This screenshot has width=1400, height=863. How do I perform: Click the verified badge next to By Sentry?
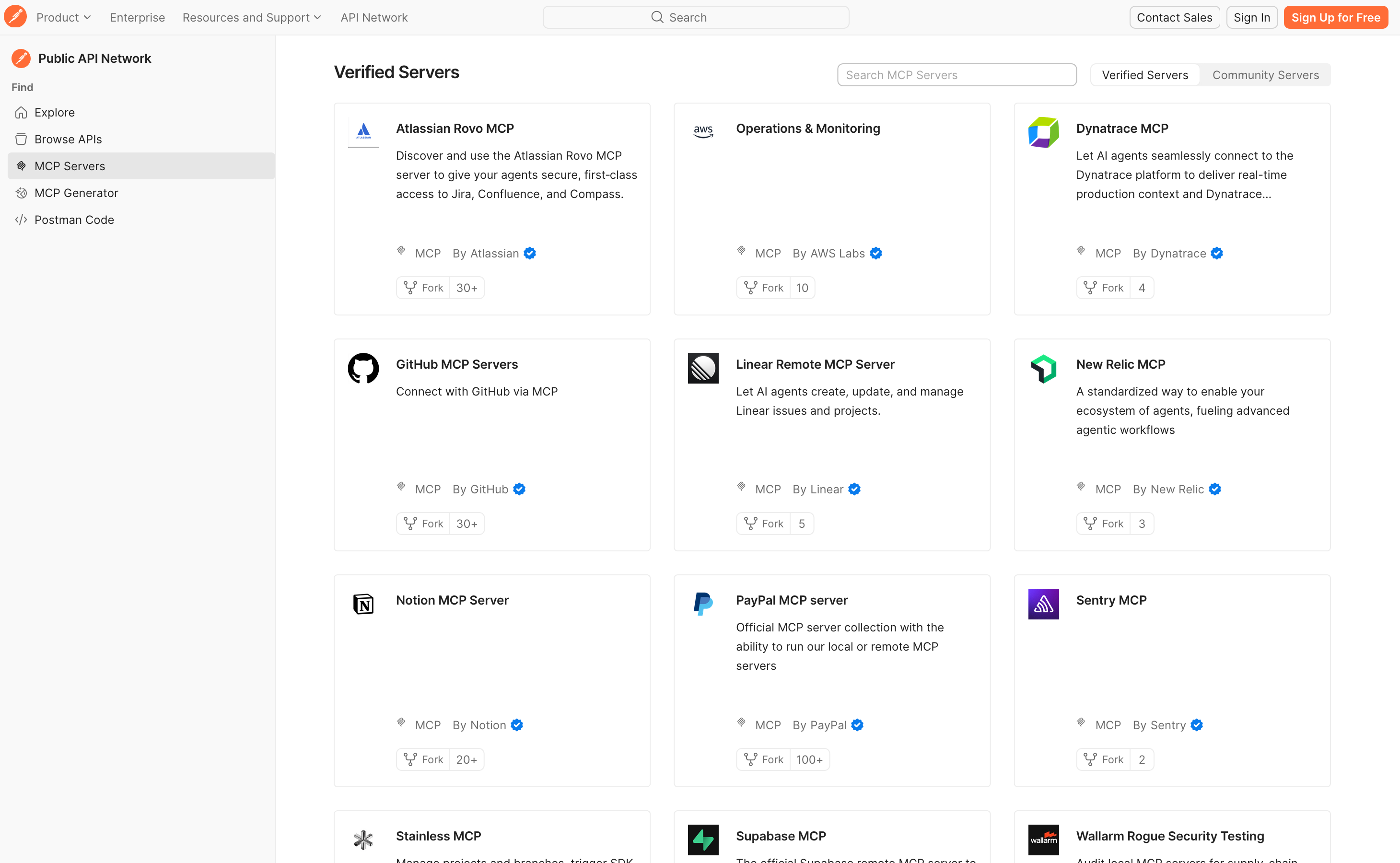click(x=1197, y=725)
